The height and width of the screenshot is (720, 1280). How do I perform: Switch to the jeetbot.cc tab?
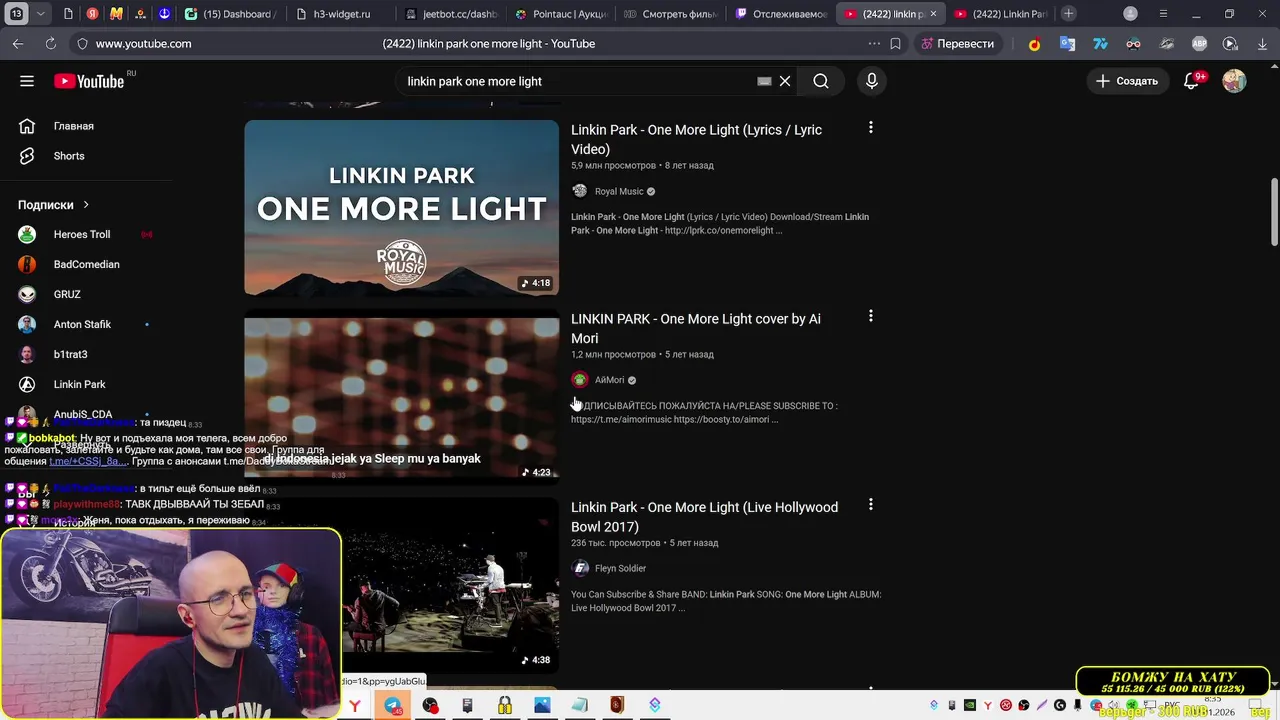[452, 14]
